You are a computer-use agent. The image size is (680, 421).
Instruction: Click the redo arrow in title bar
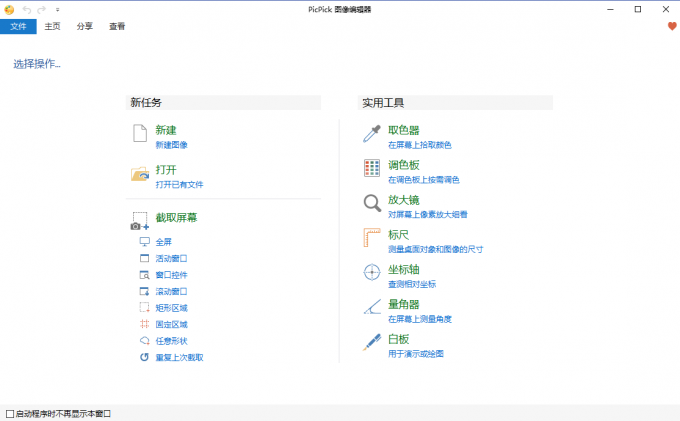pos(42,10)
